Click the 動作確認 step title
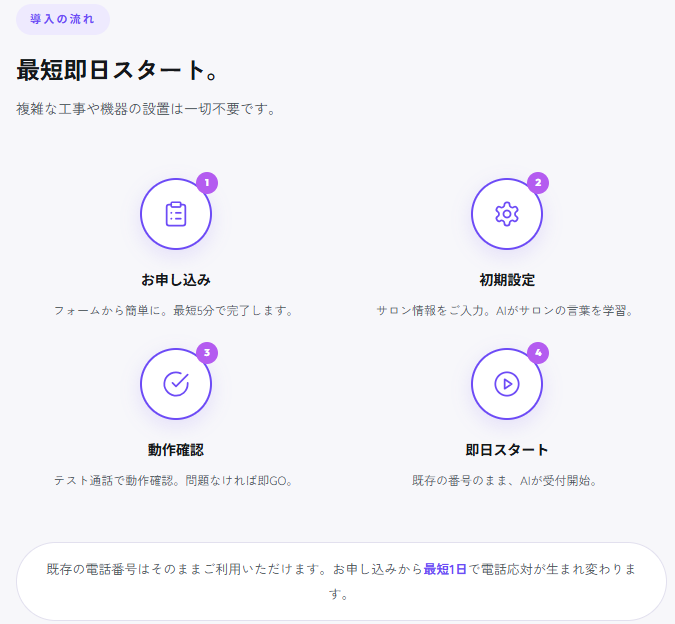675x624 pixels. click(x=176, y=450)
